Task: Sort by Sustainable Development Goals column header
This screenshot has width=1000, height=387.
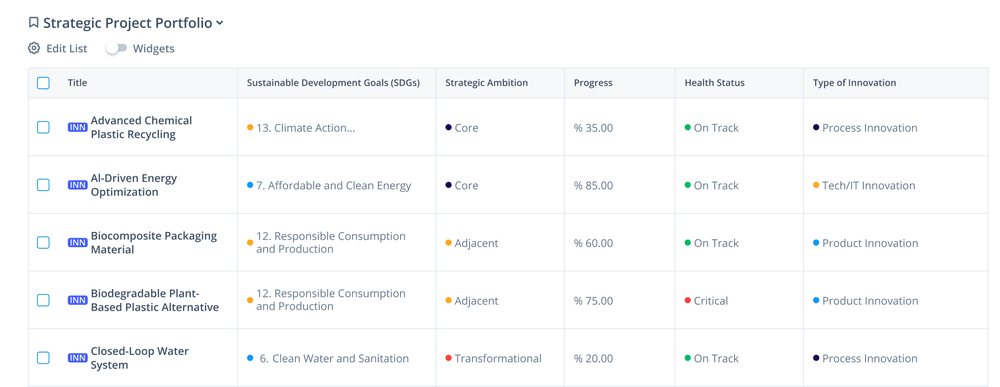Action: [333, 83]
